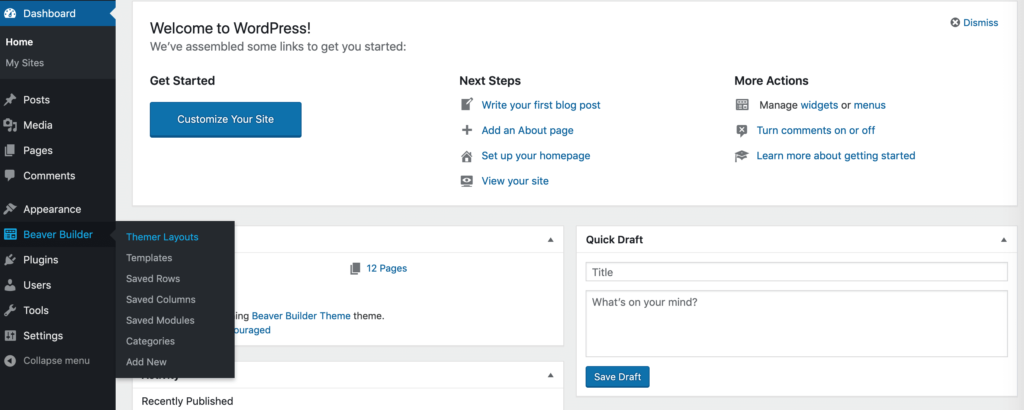Click the Save Draft button

[617, 377]
